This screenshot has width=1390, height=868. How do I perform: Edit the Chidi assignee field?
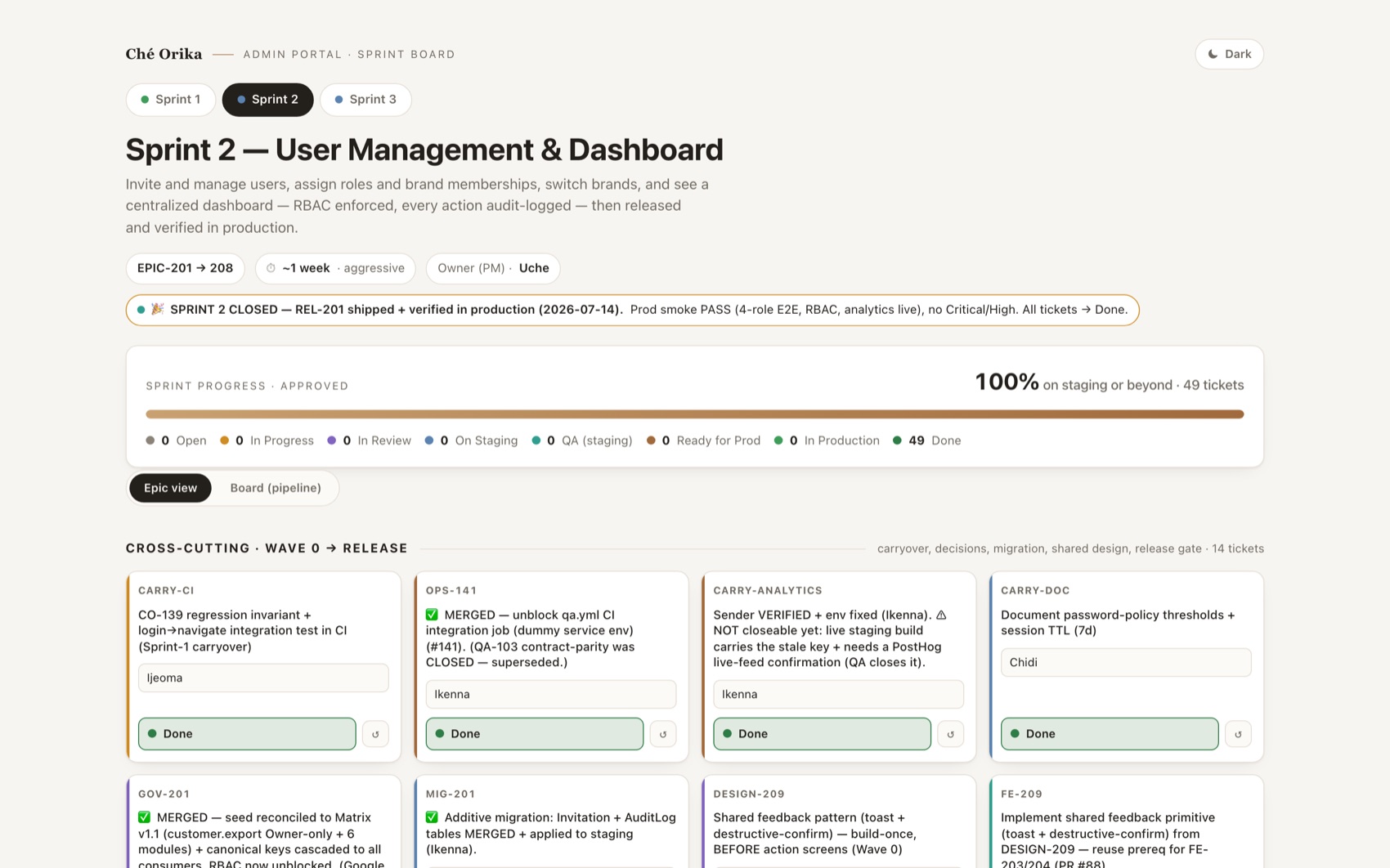click(x=1126, y=662)
